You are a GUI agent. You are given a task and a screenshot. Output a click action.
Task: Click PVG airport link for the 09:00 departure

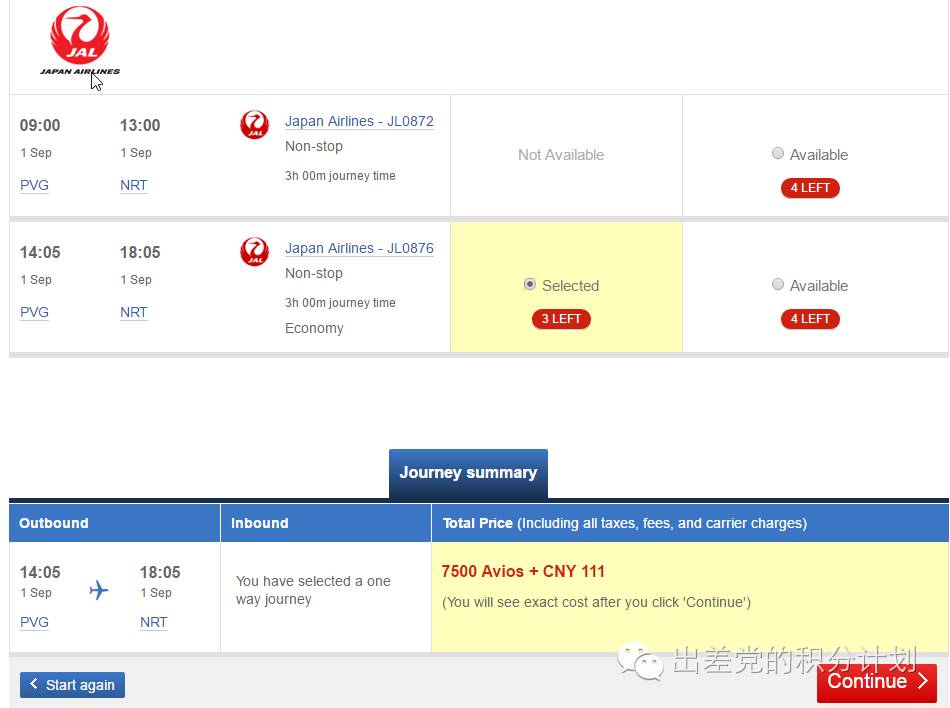coord(34,185)
